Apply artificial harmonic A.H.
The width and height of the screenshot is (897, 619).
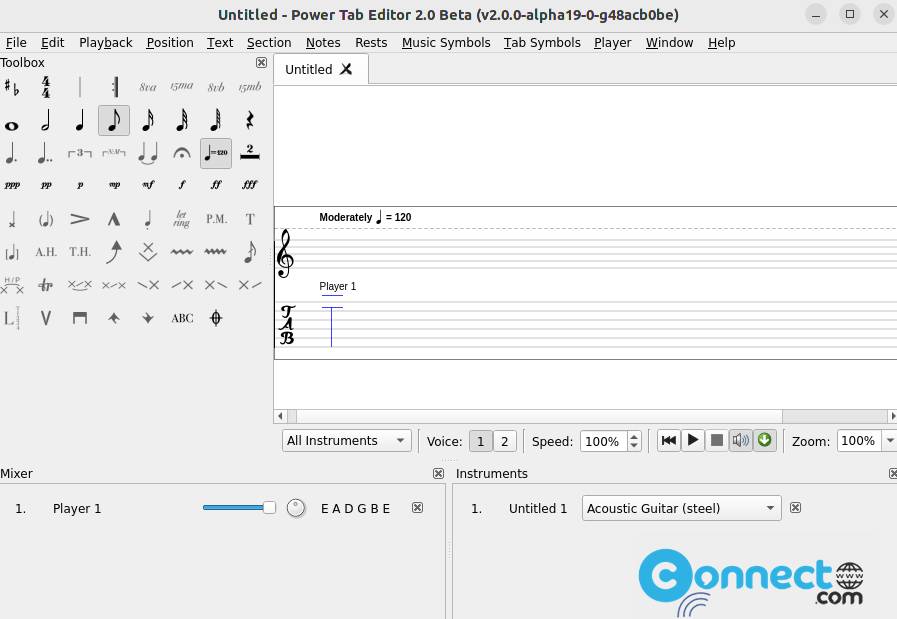[x=46, y=252]
